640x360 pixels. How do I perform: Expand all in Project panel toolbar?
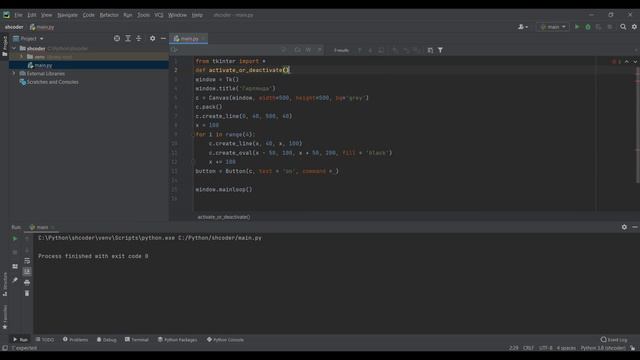tap(128, 38)
